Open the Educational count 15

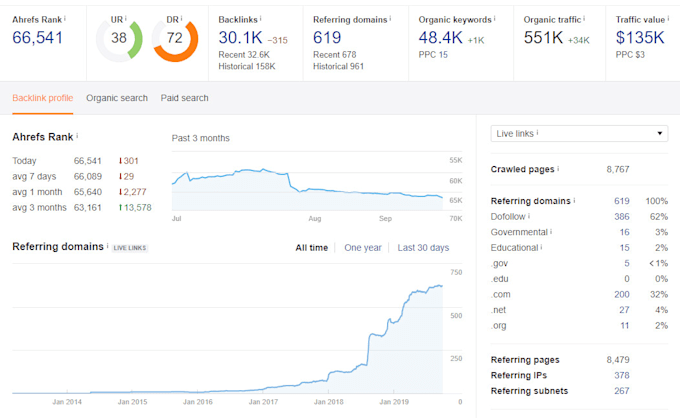tap(624, 248)
